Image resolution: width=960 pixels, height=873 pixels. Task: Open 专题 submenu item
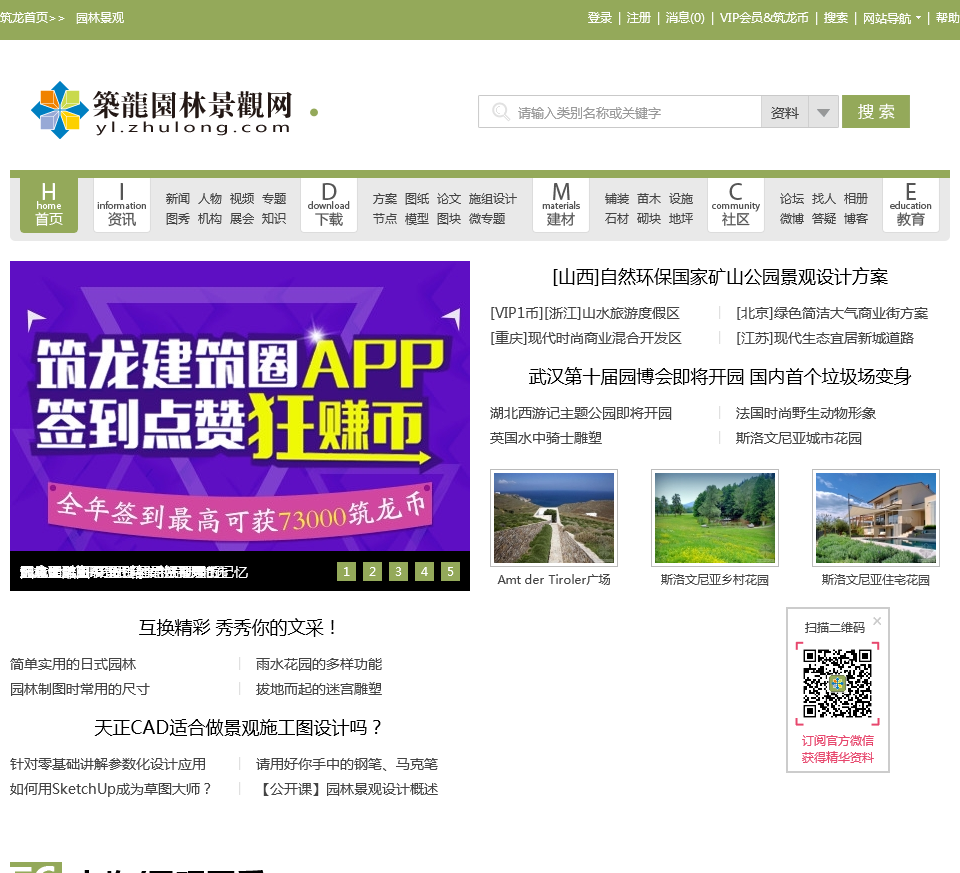[x=274, y=198]
